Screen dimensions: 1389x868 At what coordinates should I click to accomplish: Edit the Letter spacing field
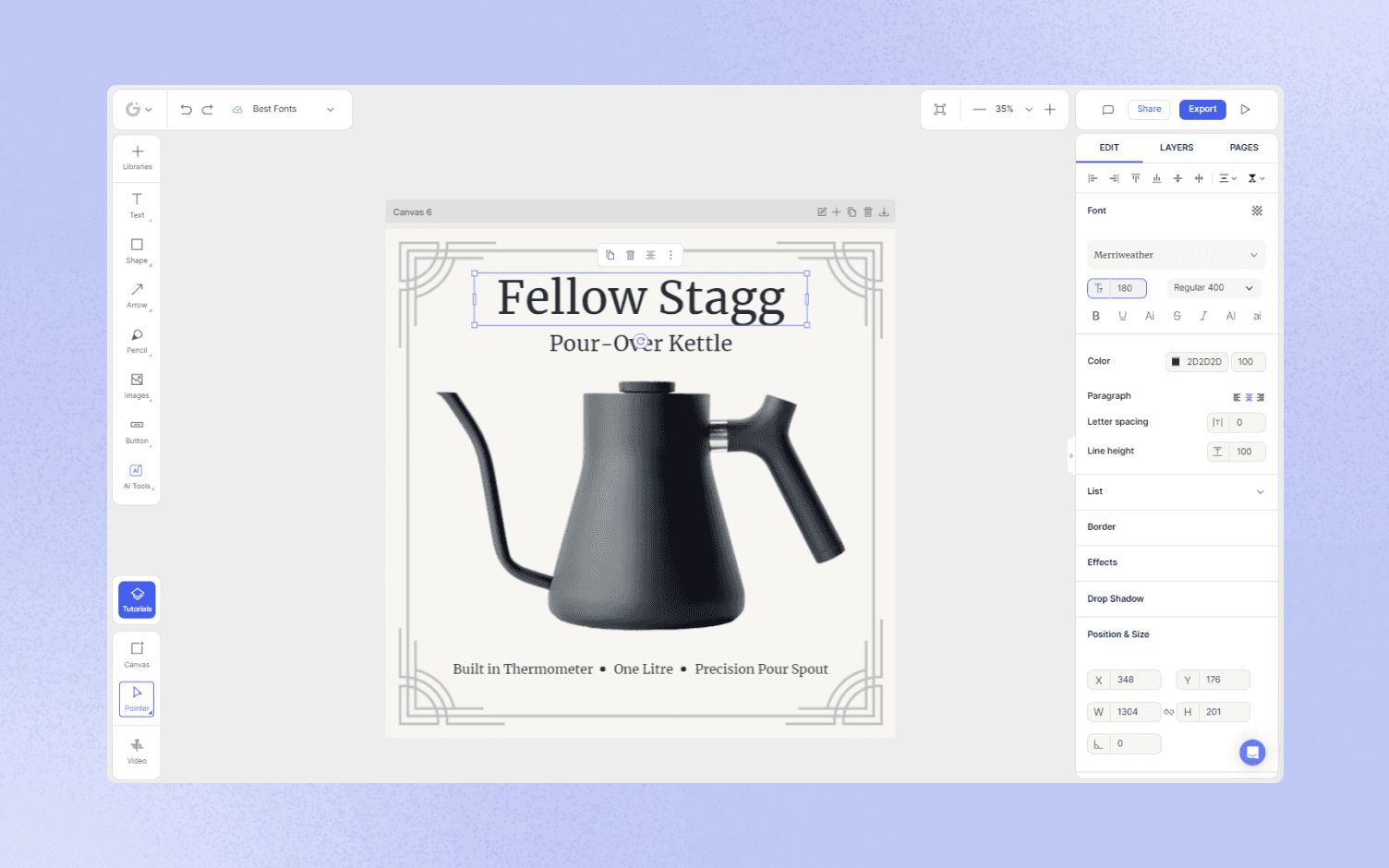click(1236, 422)
